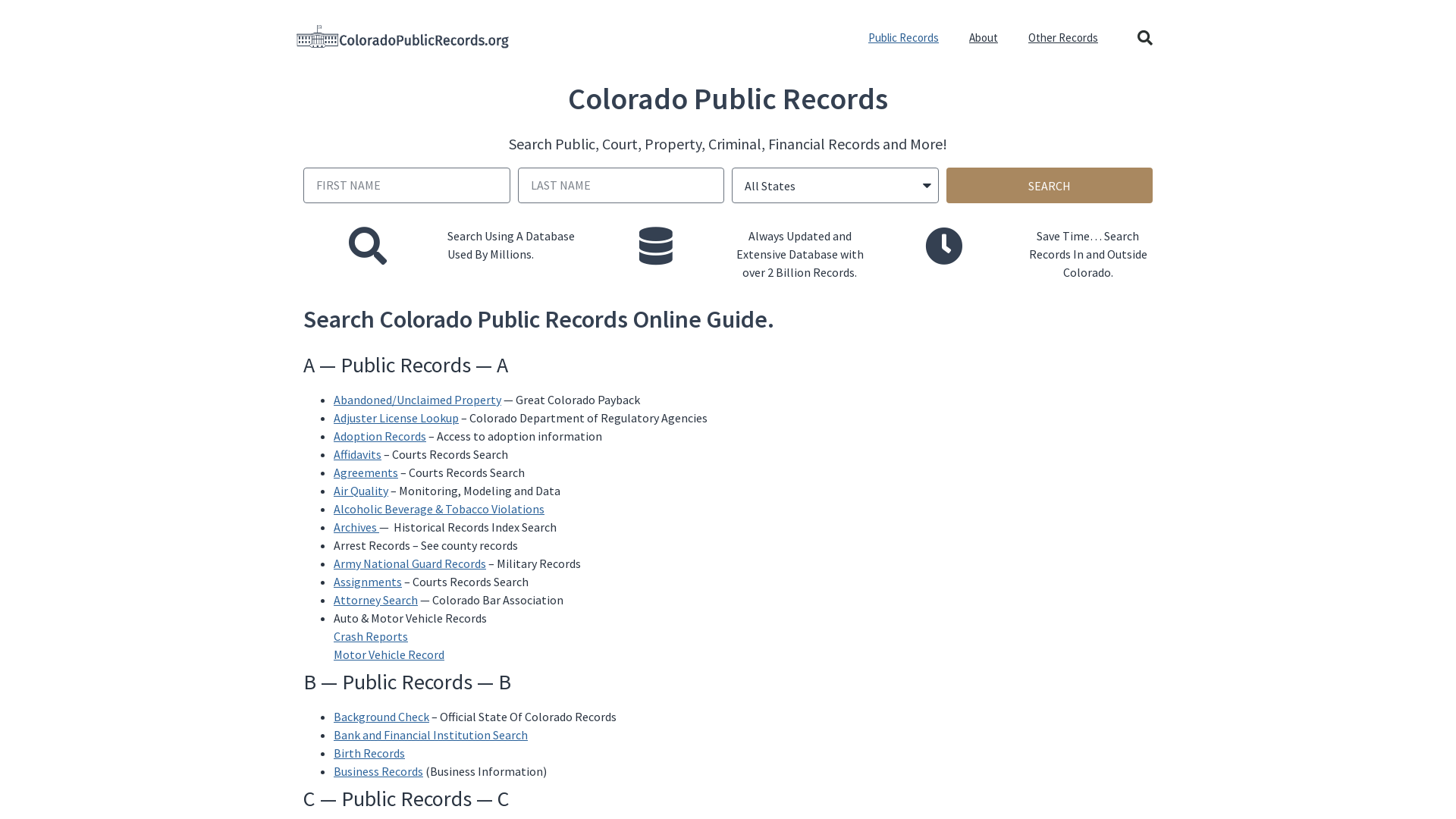1456x819 pixels.
Task: Expand the All States state selector
Action: (835, 185)
